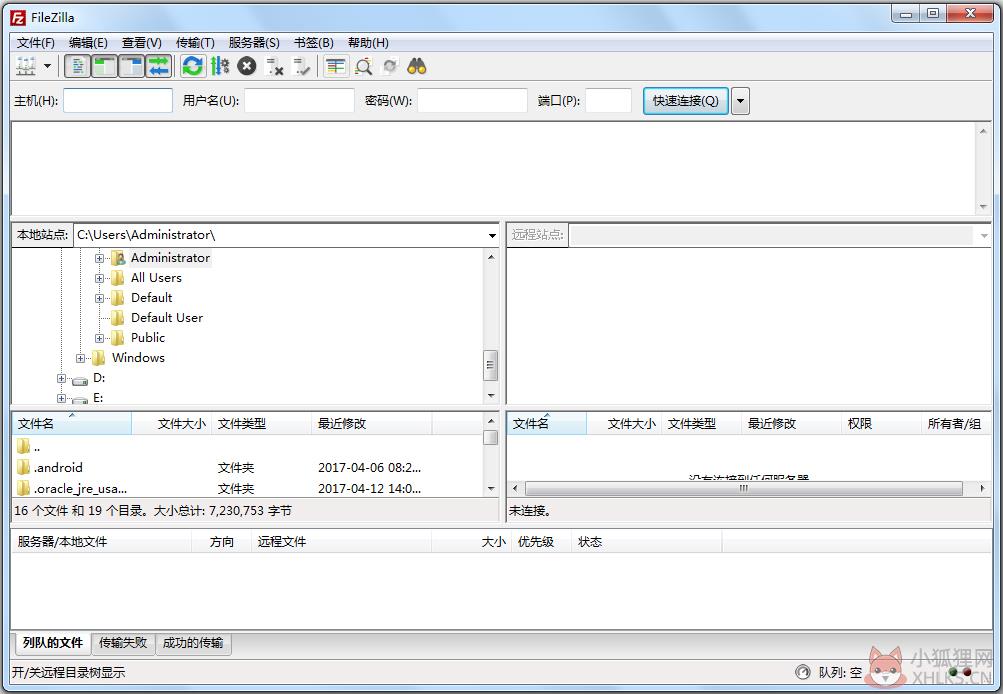Sort local files by 文件类型 column
This screenshot has height=694, width=1003.
pos(261,423)
